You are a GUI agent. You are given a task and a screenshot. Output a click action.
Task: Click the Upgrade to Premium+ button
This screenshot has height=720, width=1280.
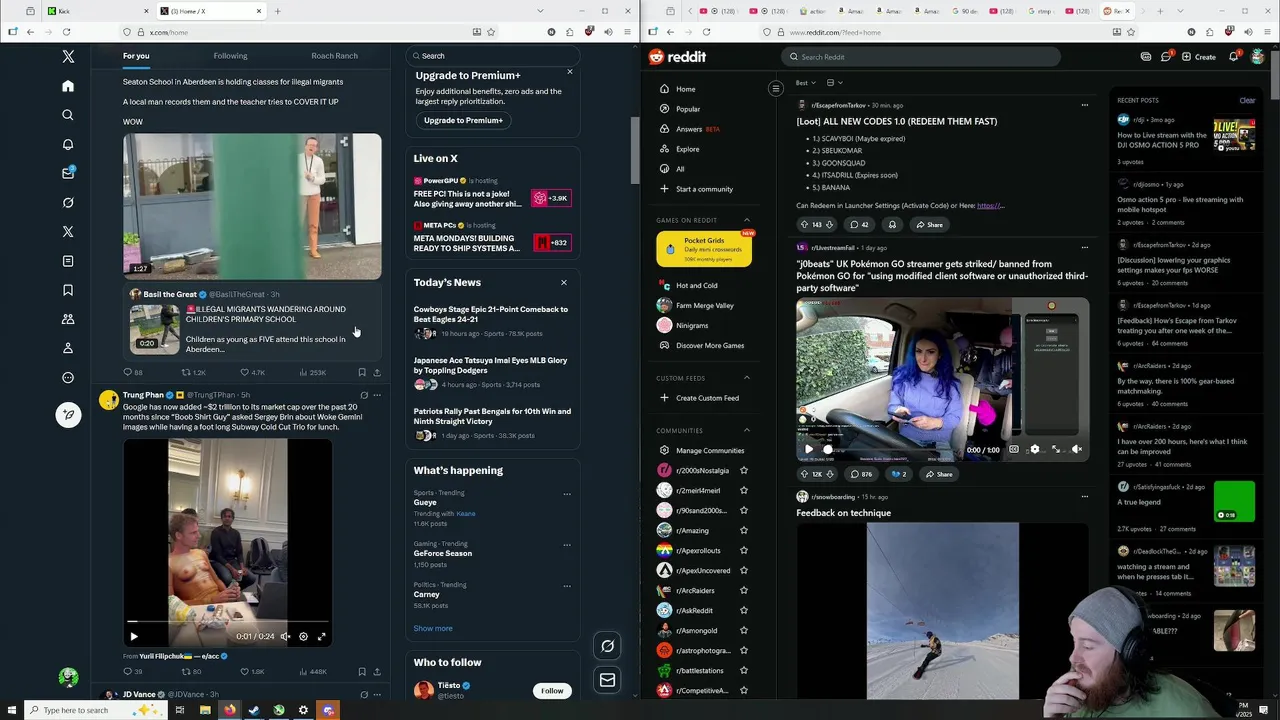coord(463,120)
